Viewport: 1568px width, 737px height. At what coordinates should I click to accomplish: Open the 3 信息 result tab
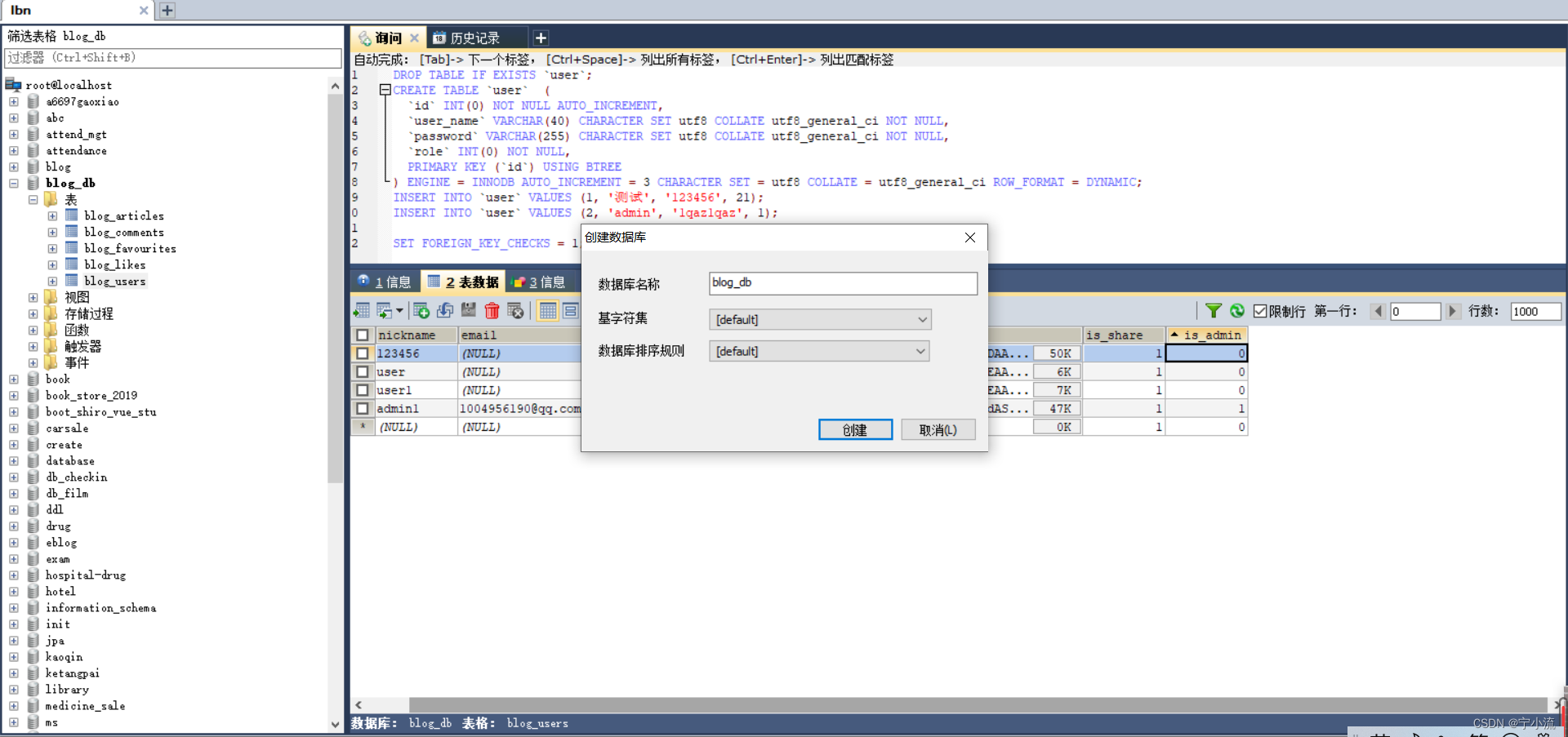coord(538,282)
